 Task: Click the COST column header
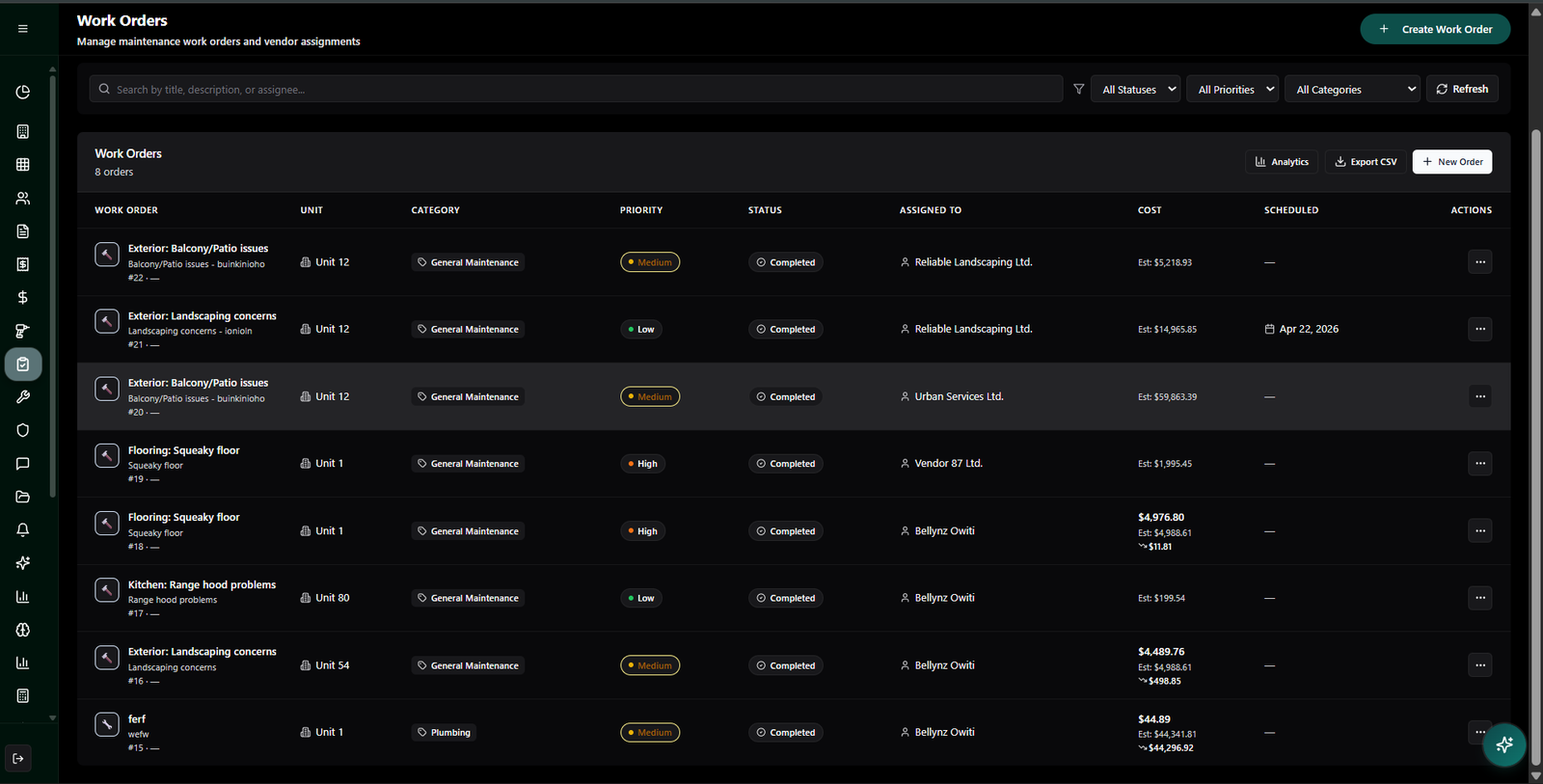1150,210
